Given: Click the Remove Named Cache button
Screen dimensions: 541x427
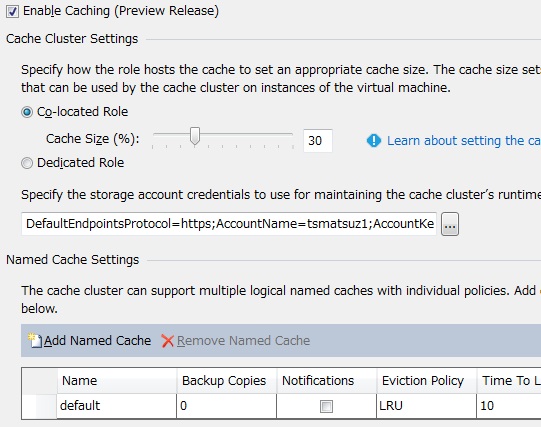Looking at the screenshot, I should pyautogui.click(x=236, y=341).
